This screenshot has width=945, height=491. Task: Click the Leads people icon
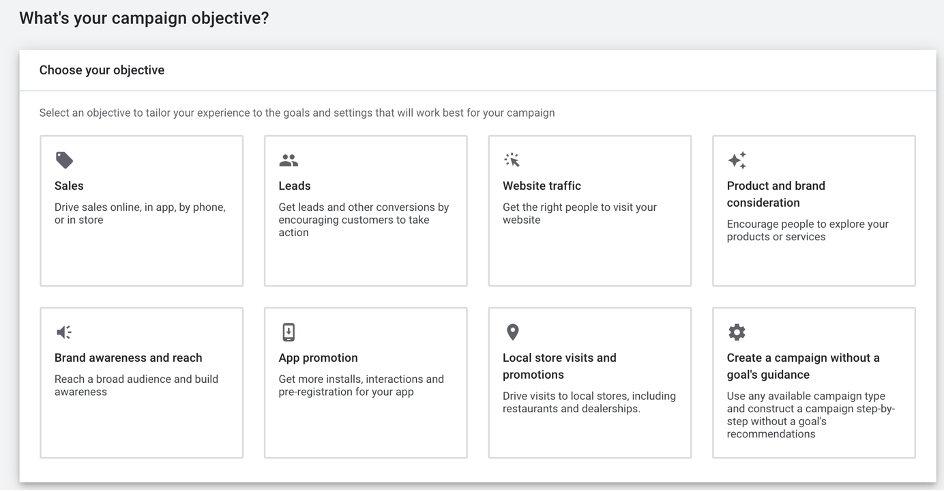(x=288, y=160)
